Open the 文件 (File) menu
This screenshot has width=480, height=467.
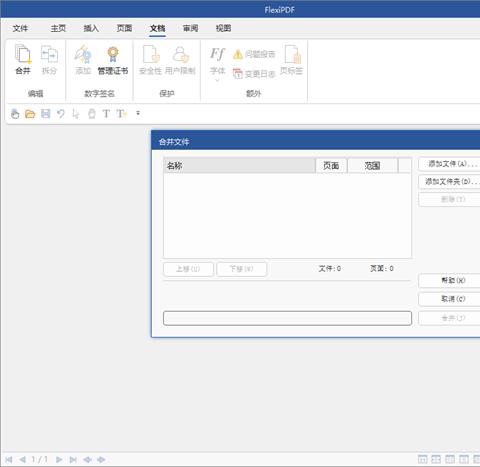pos(20,28)
